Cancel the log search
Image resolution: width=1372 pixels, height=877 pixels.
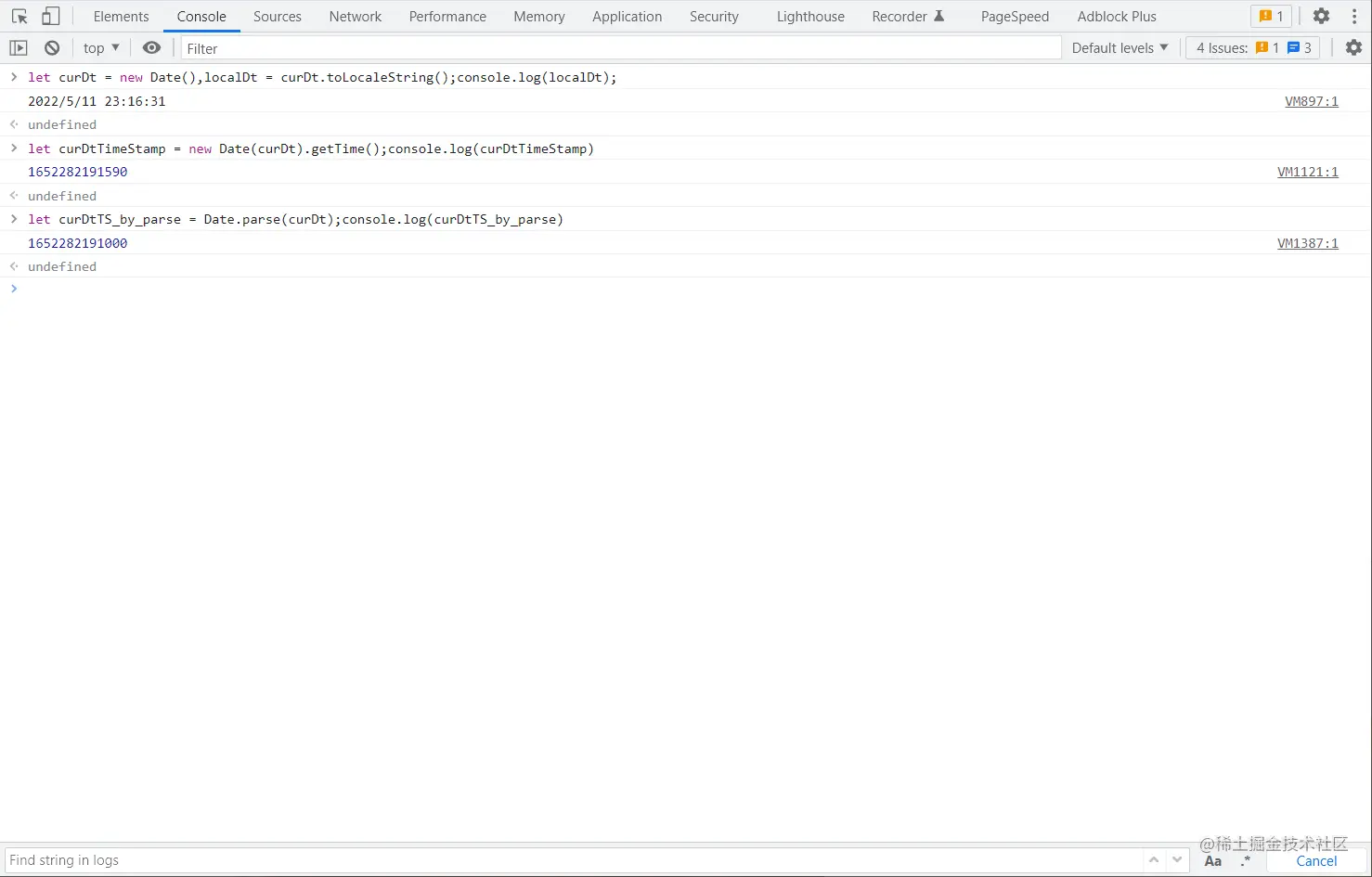[x=1315, y=861]
